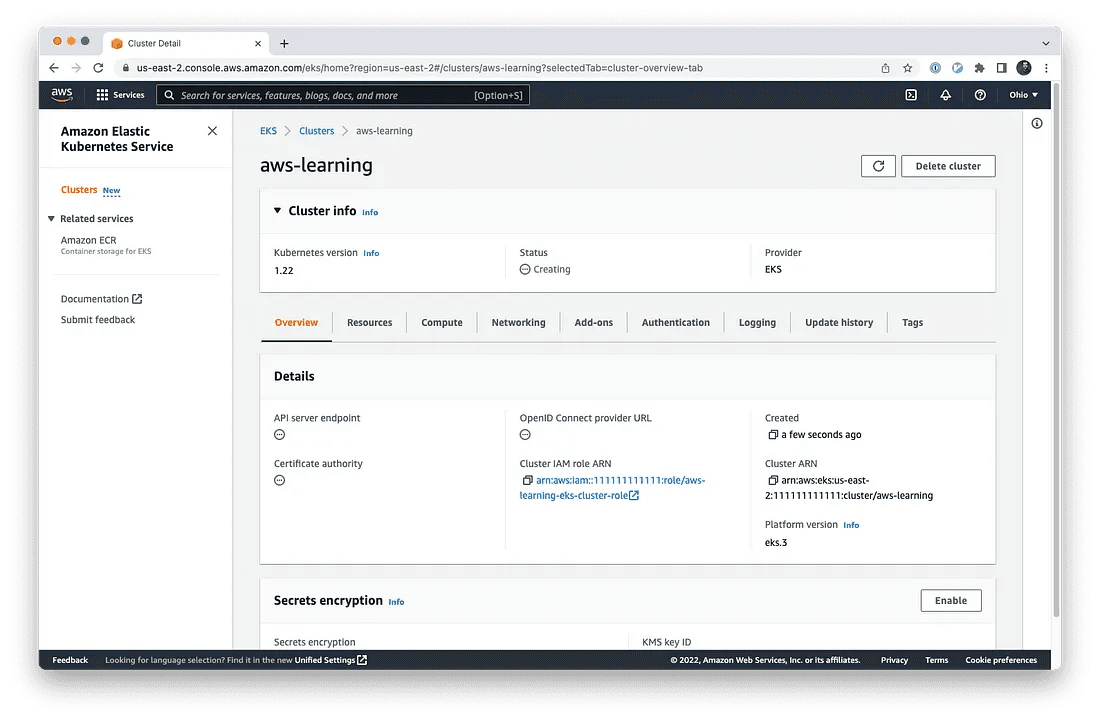The width and height of the screenshot is (1100, 721).
Task: Copy the Cluster IAM role ARN
Action: pos(527,480)
